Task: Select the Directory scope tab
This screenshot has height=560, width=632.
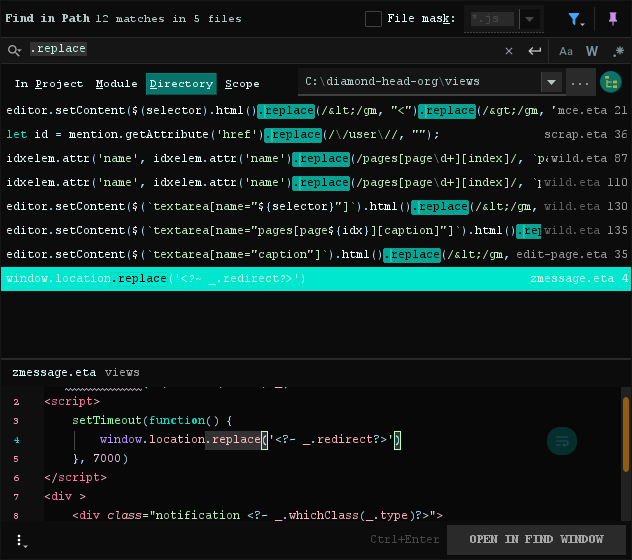Action: tap(181, 84)
